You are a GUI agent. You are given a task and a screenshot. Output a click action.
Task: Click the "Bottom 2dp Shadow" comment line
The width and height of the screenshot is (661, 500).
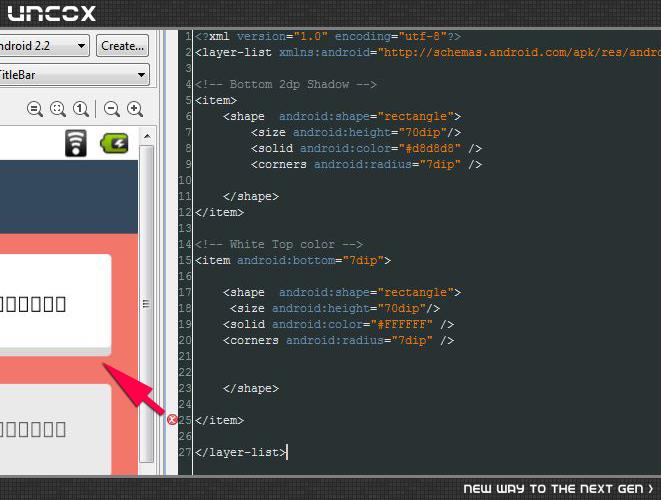click(x=286, y=84)
